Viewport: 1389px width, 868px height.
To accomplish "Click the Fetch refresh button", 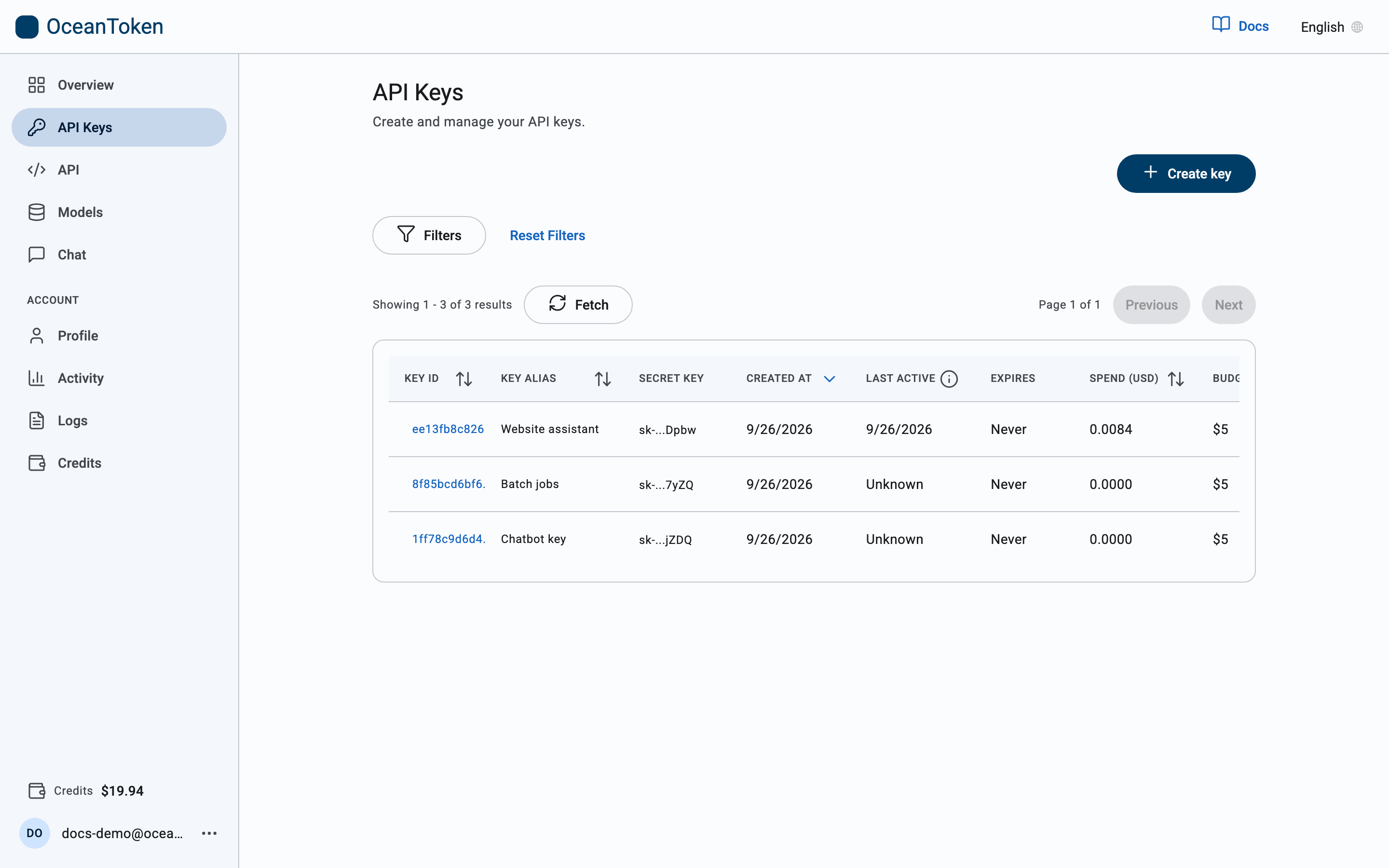I will (578, 304).
